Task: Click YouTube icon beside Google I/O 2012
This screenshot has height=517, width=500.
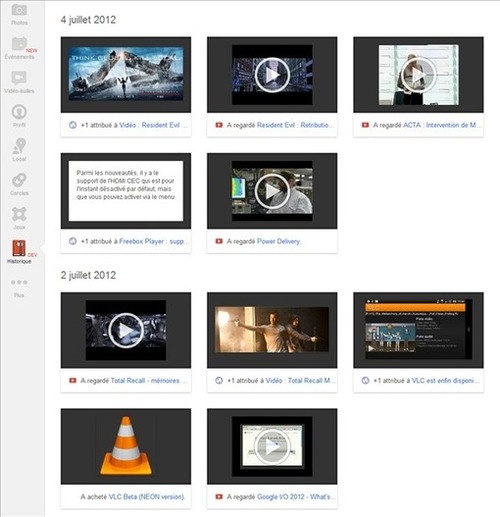Action: click(219, 497)
